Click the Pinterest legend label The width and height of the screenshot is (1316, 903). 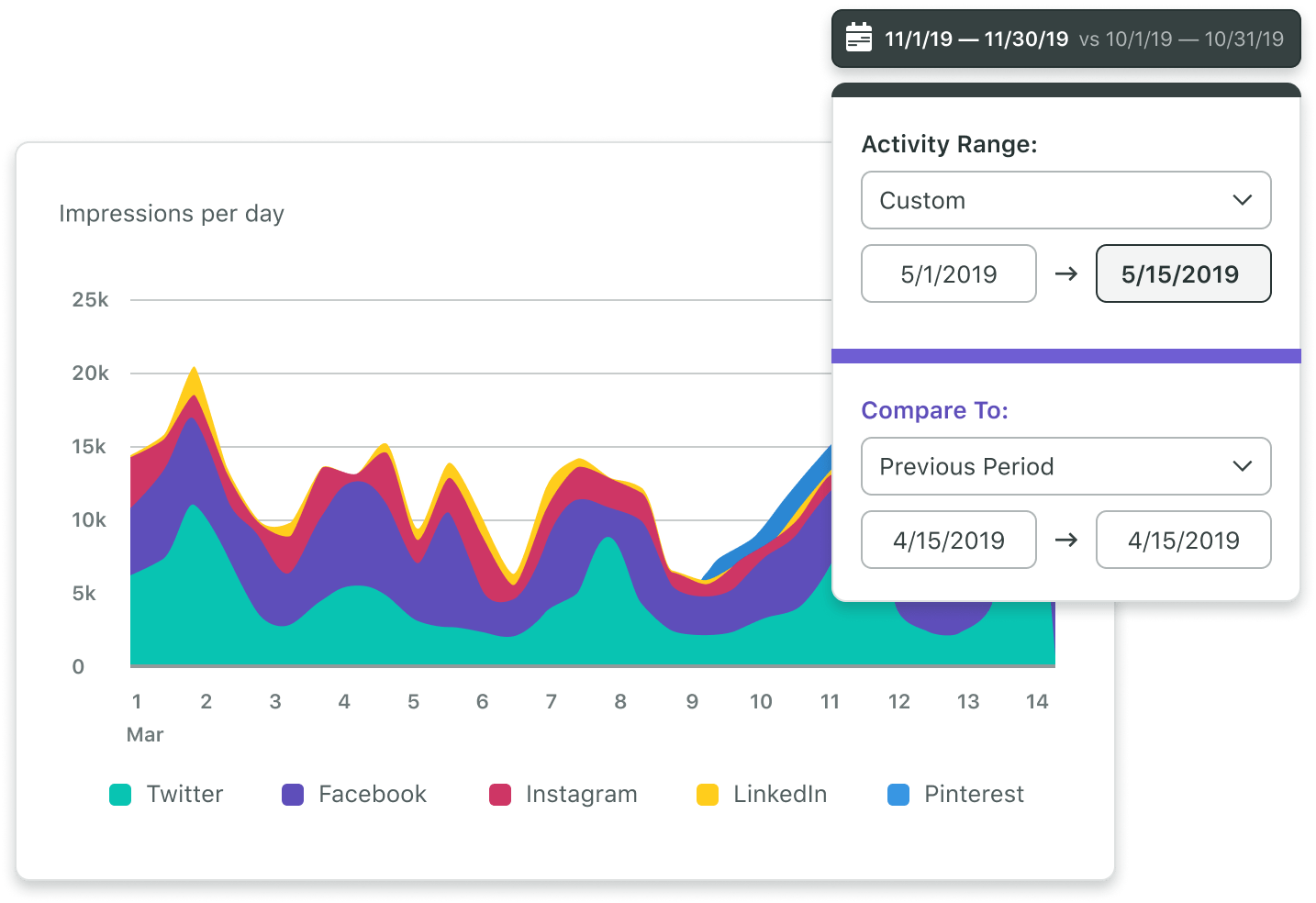point(974,795)
